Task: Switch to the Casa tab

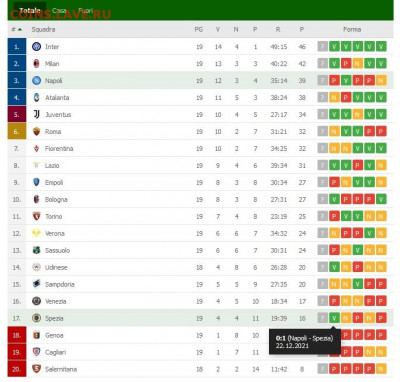Action: click(59, 10)
